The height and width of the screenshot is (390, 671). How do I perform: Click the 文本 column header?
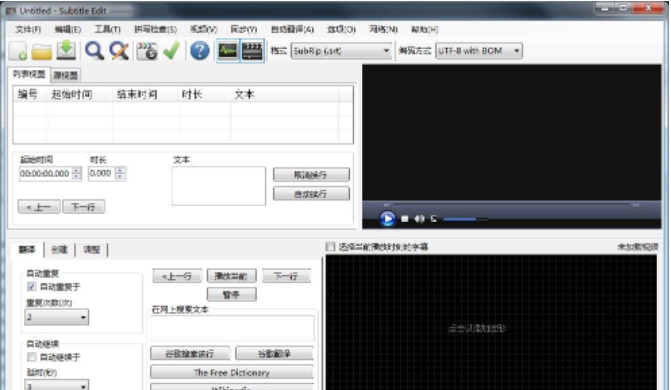point(284,94)
